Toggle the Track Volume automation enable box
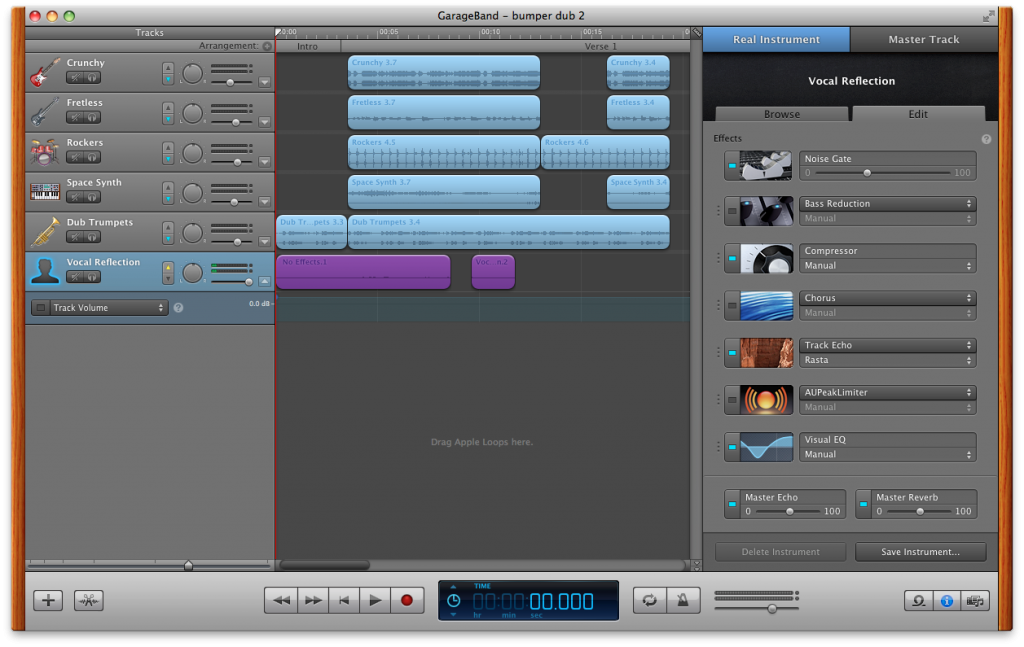 40,308
